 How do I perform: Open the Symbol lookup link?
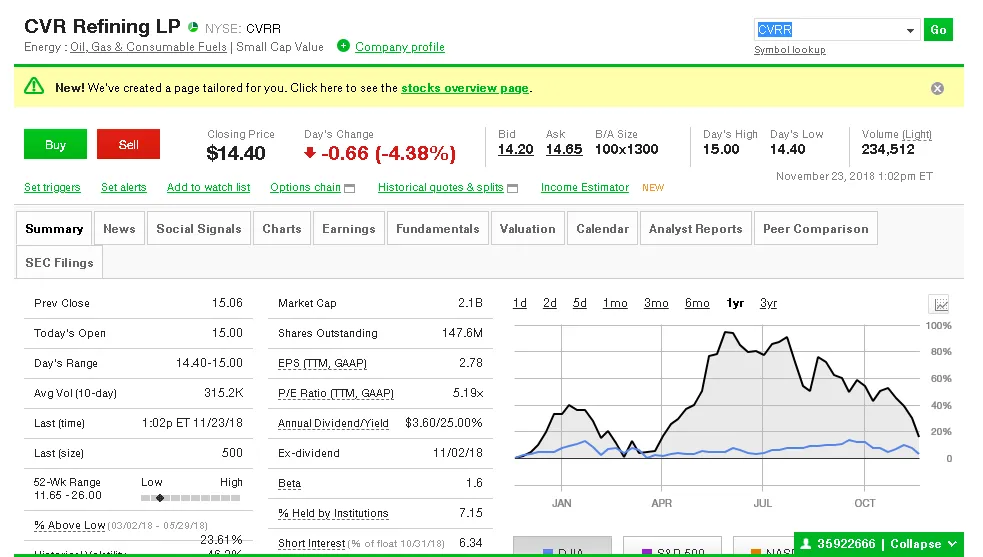point(789,50)
